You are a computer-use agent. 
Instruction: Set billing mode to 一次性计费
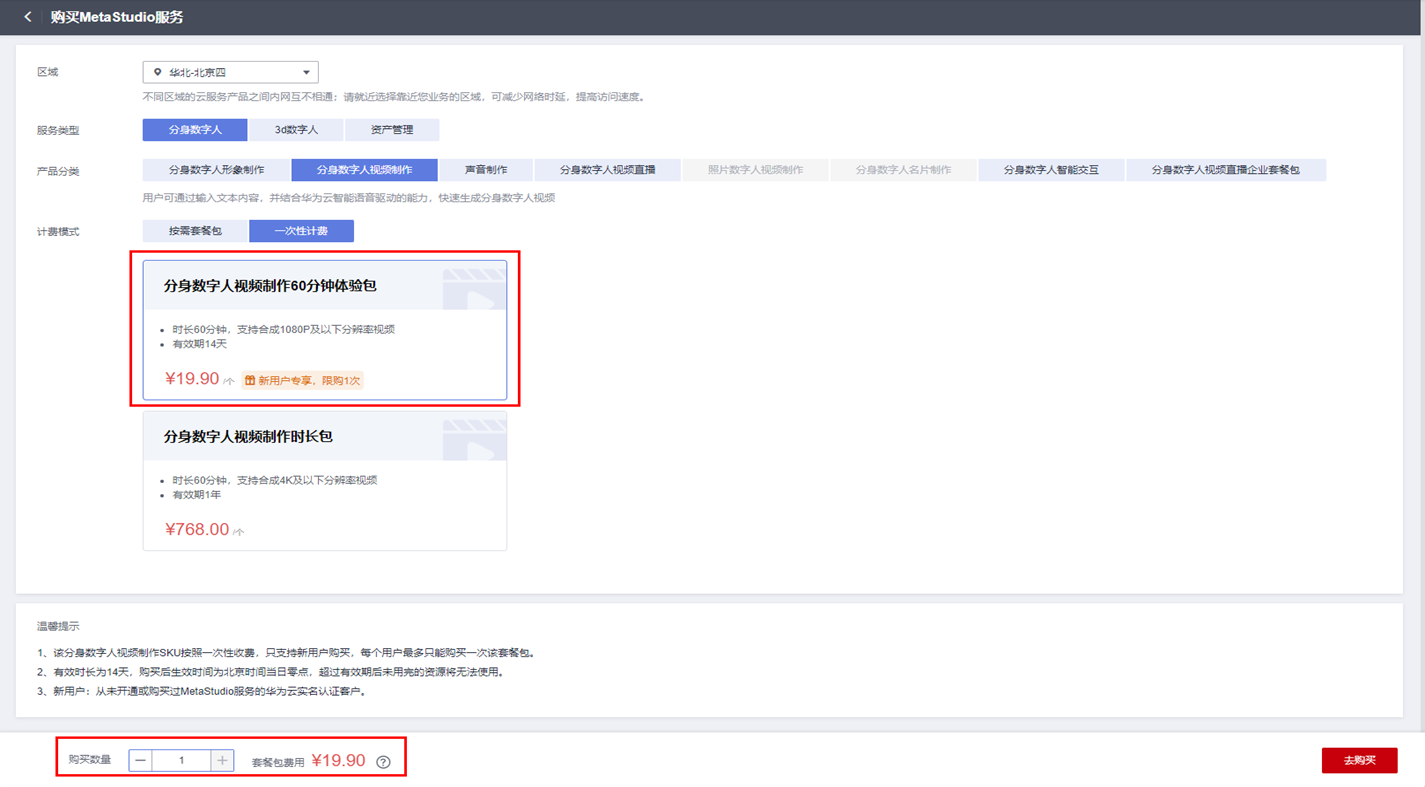(x=301, y=231)
